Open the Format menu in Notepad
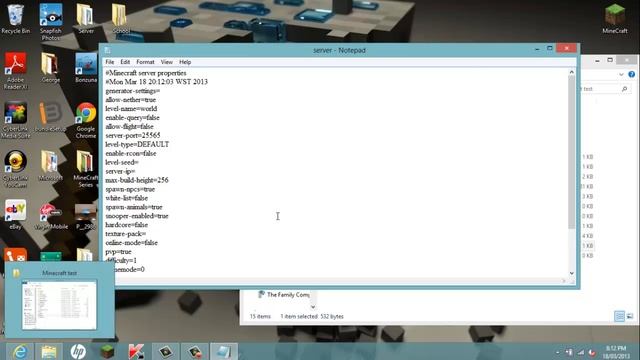 point(145,62)
